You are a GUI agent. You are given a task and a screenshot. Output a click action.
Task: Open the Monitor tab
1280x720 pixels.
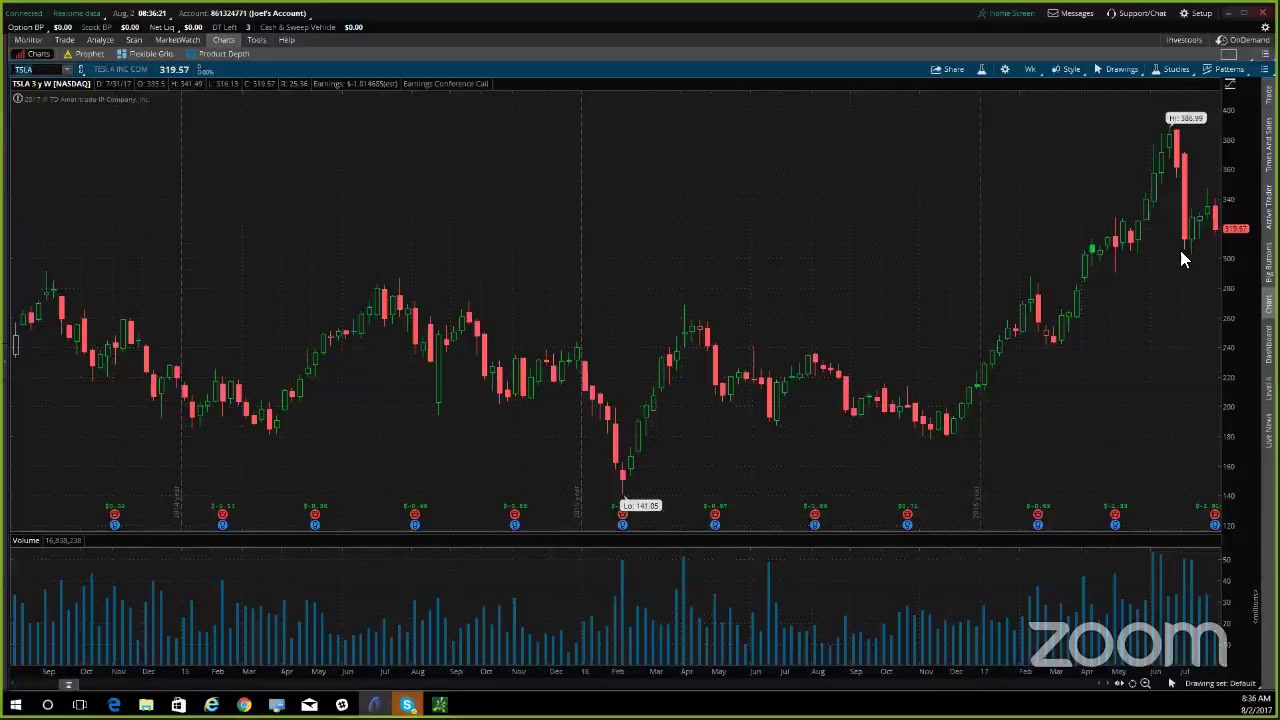click(28, 40)
